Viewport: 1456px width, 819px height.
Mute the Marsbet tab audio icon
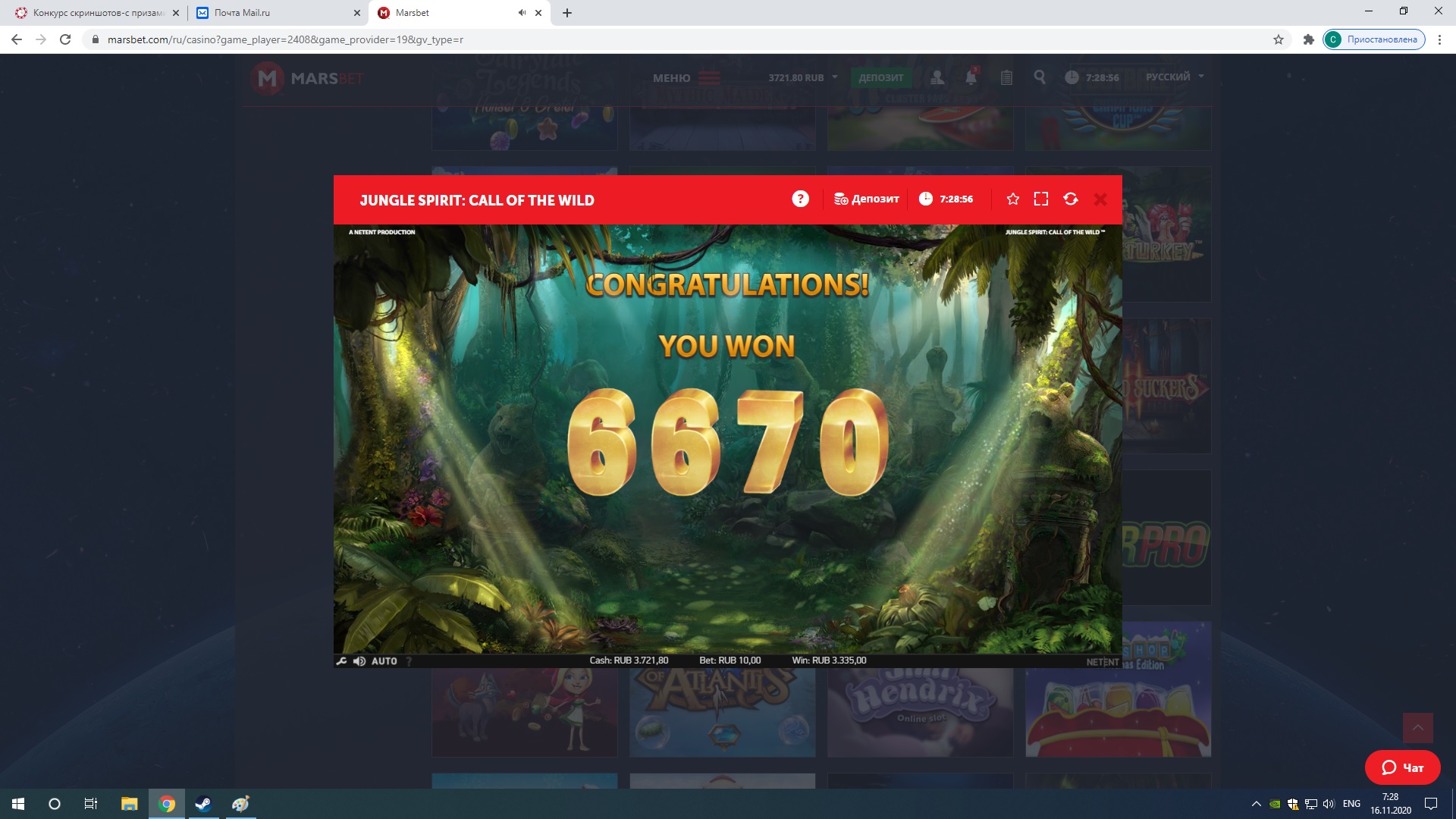(522, 13)
